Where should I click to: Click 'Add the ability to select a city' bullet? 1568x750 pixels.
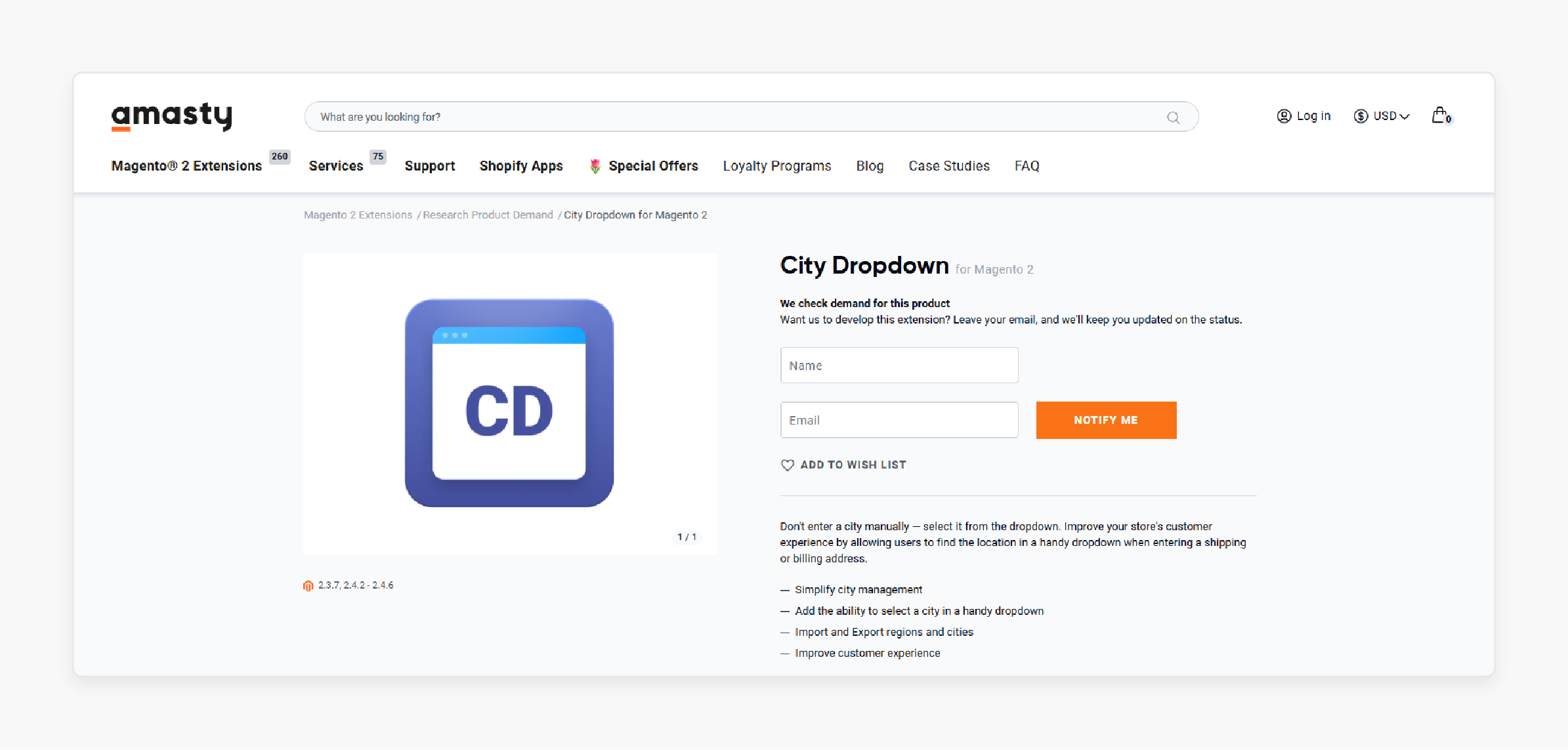(919, 611)
